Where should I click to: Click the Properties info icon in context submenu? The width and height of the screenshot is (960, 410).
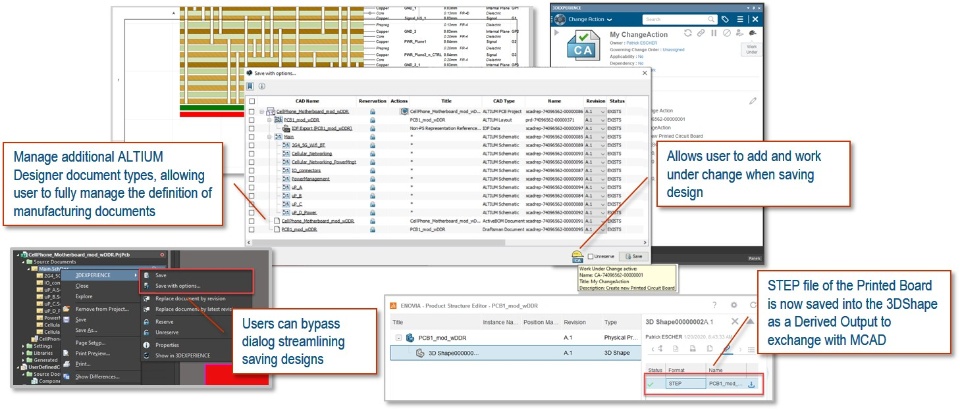pos(146,345)
